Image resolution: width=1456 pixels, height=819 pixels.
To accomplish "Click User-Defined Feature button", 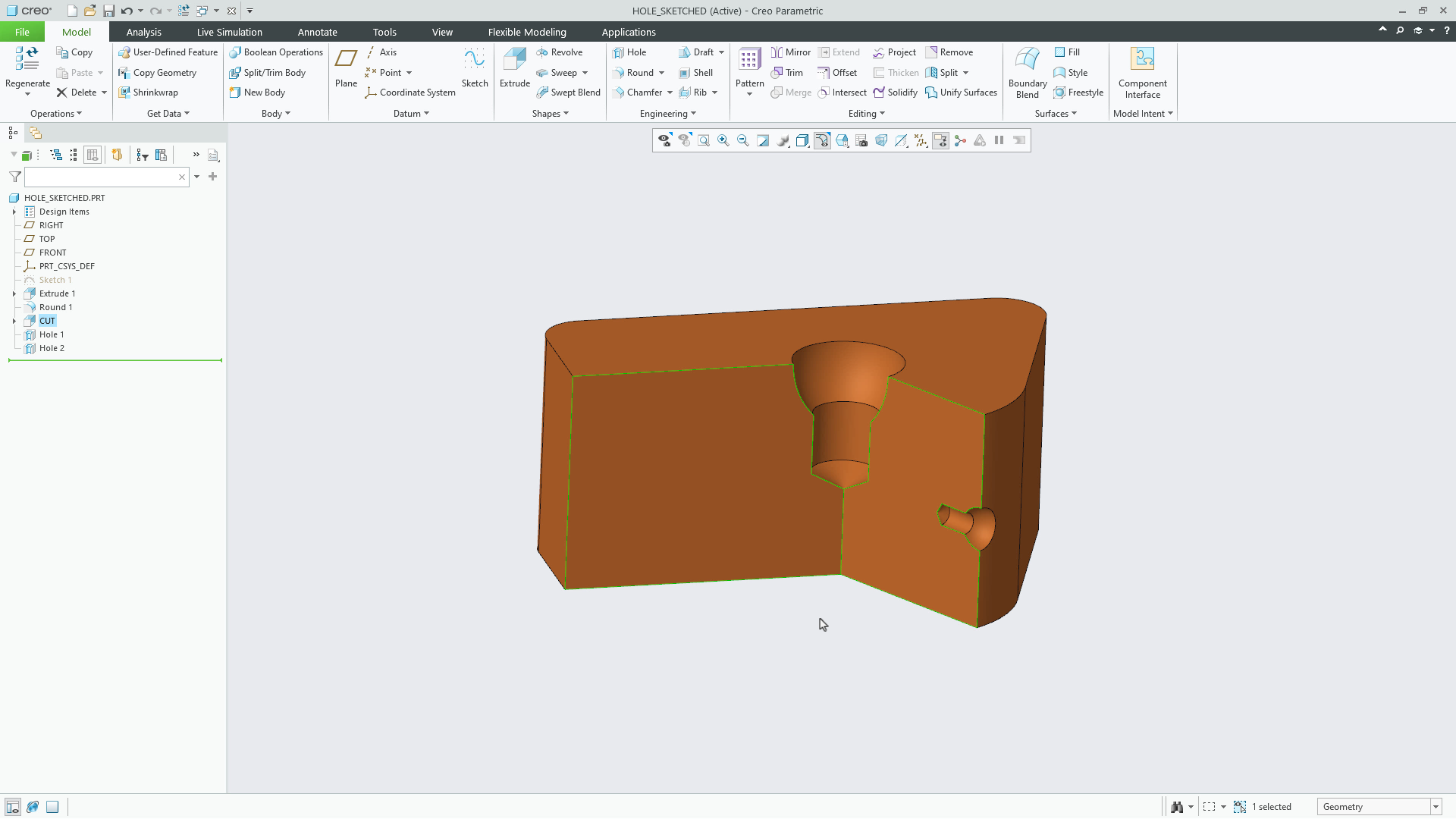I will pos(168,52).
